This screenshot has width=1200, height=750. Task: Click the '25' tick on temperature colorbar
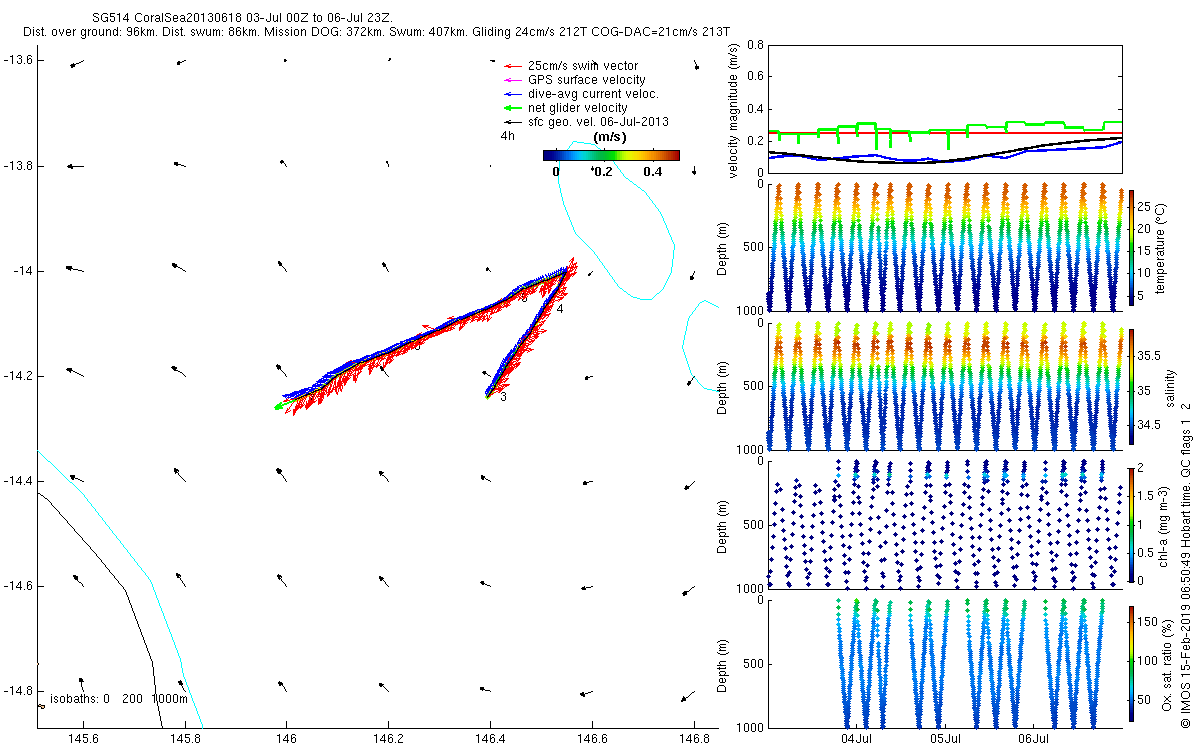(1146, 209)
